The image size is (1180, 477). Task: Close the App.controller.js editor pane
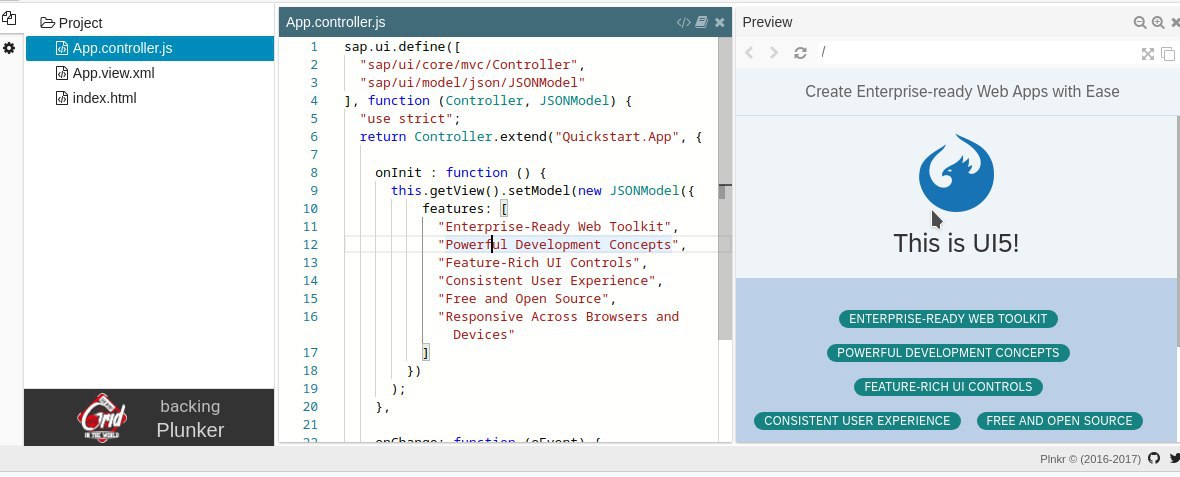click(x=719, y=23)
